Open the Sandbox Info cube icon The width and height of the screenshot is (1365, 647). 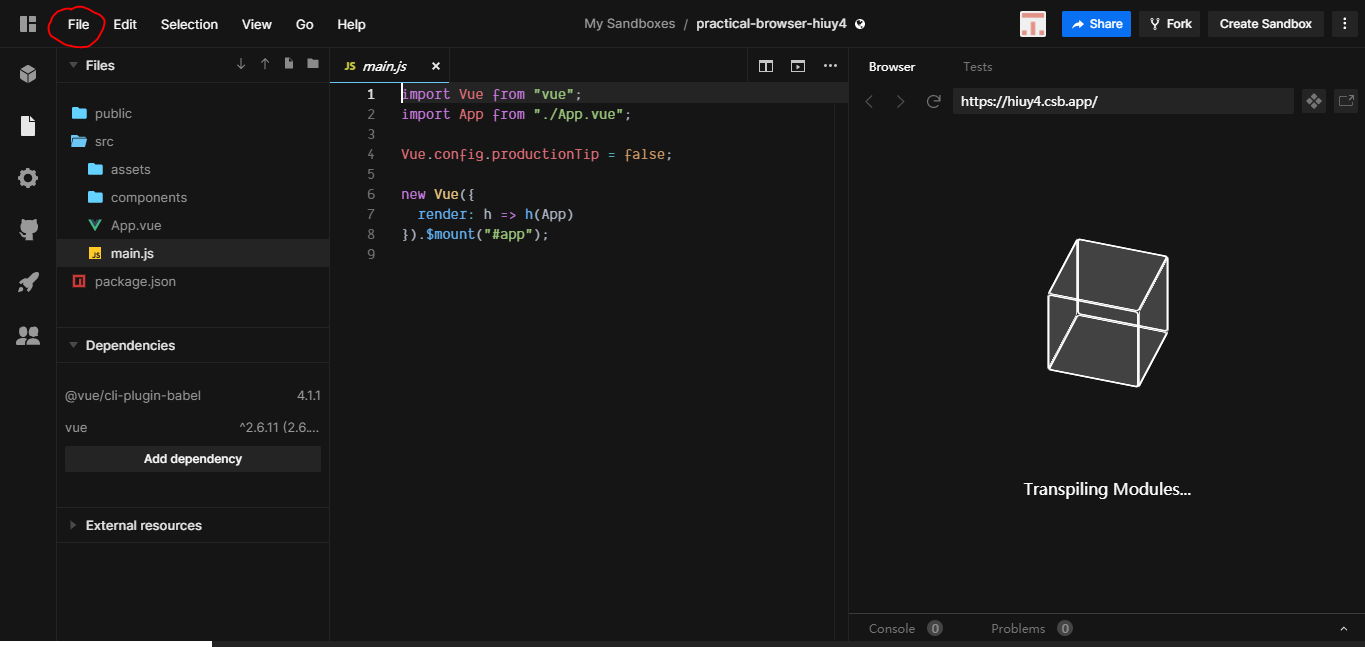click(x=28, y=73)
